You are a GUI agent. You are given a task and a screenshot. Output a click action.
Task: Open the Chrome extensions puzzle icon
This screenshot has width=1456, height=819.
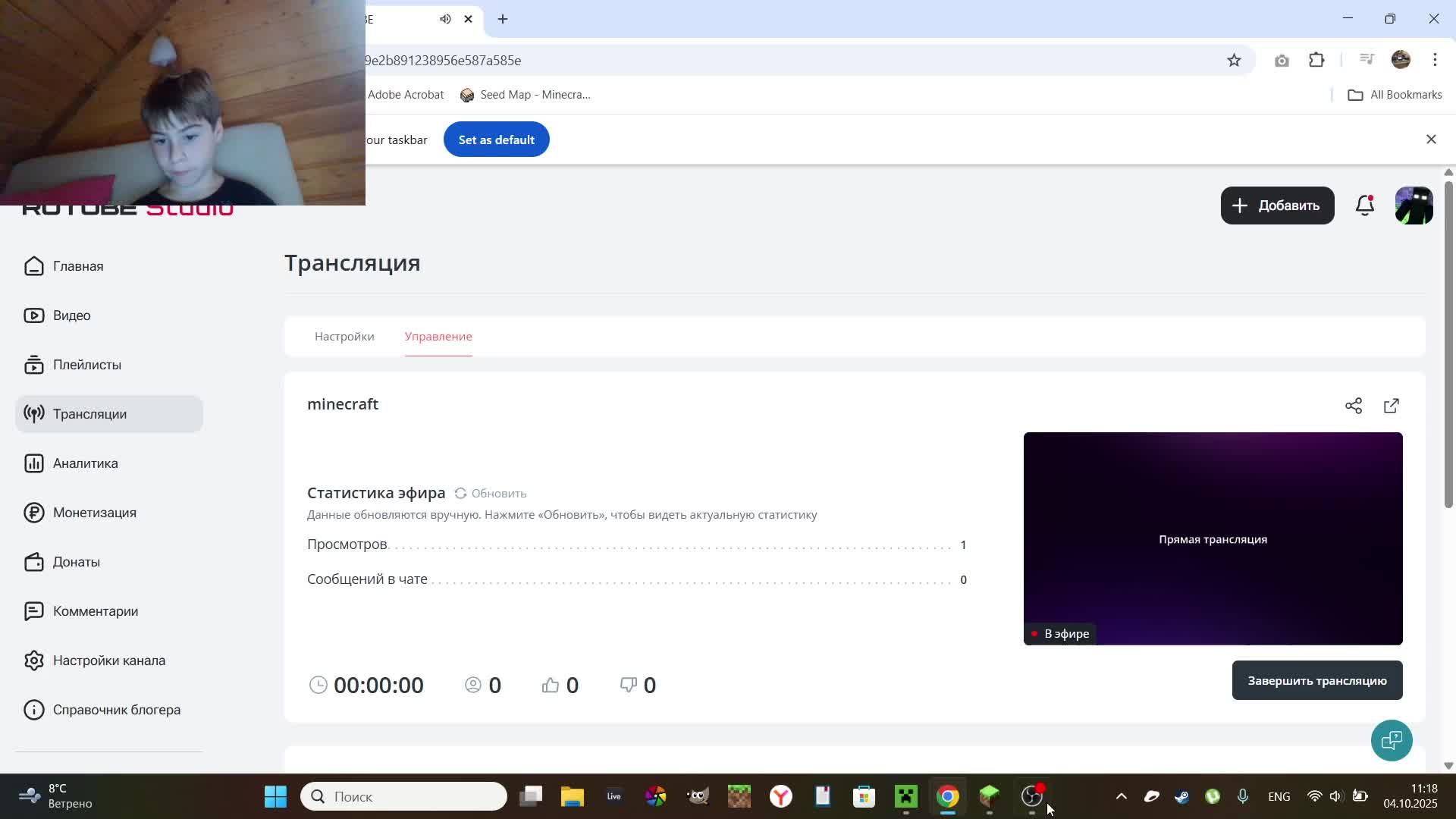(1317, 61)
